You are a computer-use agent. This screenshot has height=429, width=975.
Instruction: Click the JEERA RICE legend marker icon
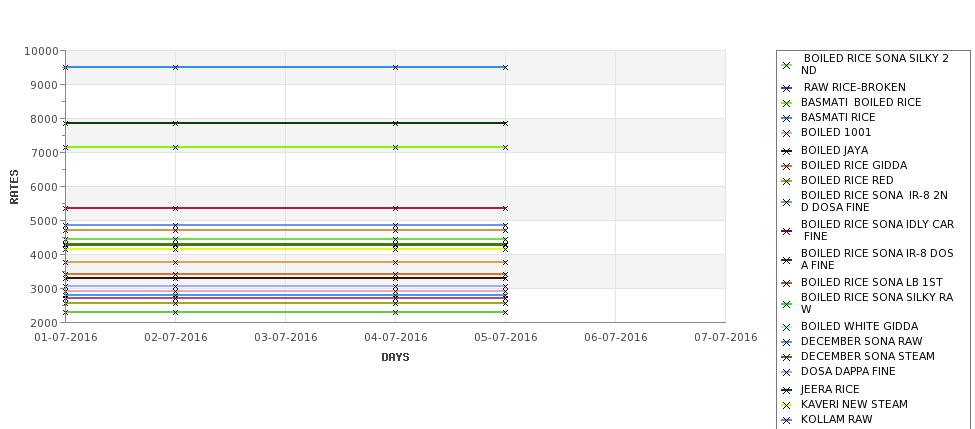786,390
